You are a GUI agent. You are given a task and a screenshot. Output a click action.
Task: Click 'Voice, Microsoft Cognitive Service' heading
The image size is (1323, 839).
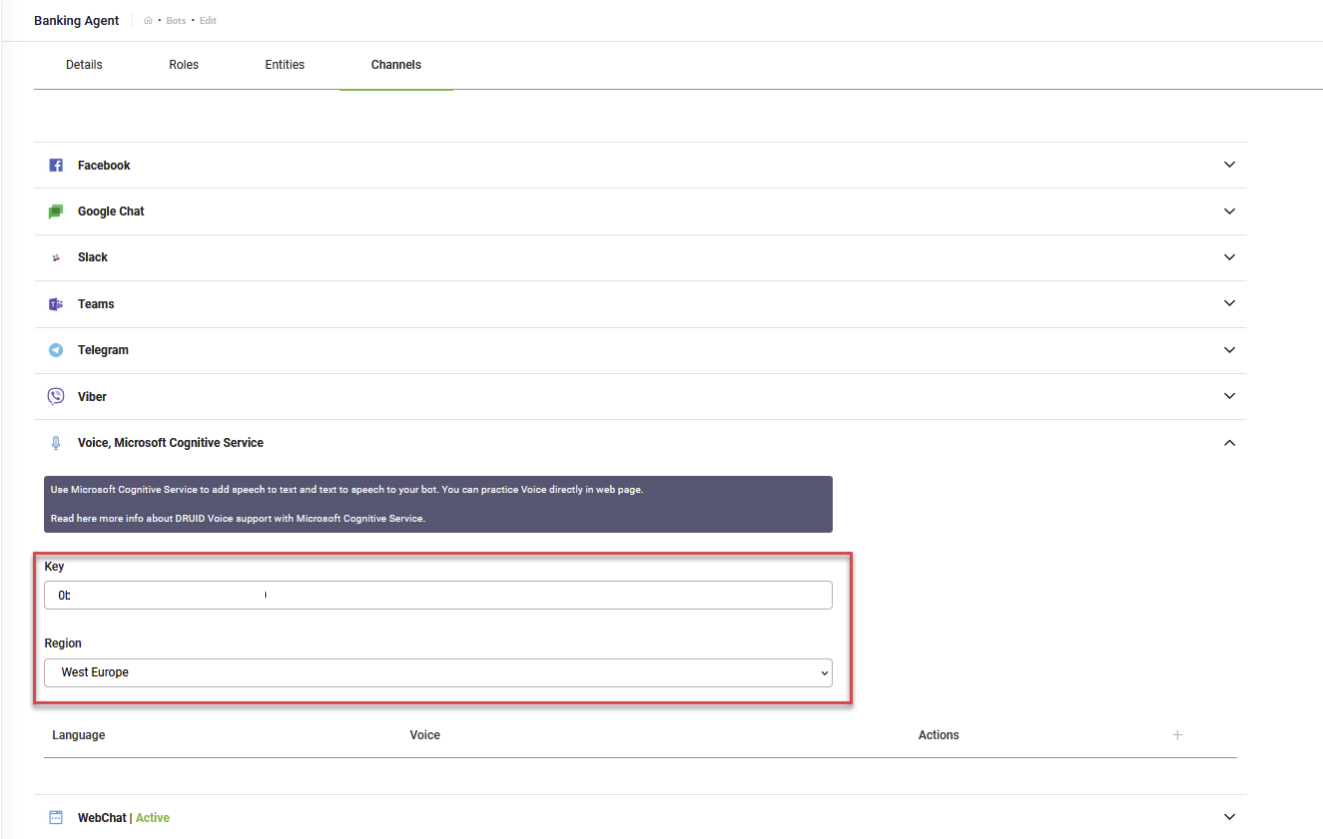171,442
